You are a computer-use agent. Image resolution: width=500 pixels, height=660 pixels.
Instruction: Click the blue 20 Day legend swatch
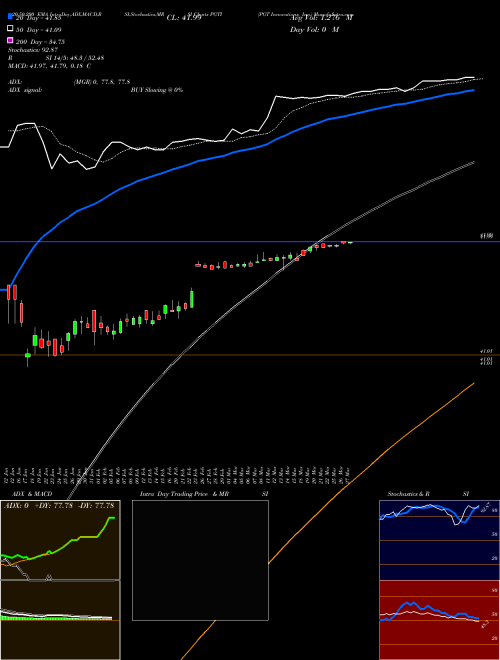[x=10, y=17]
